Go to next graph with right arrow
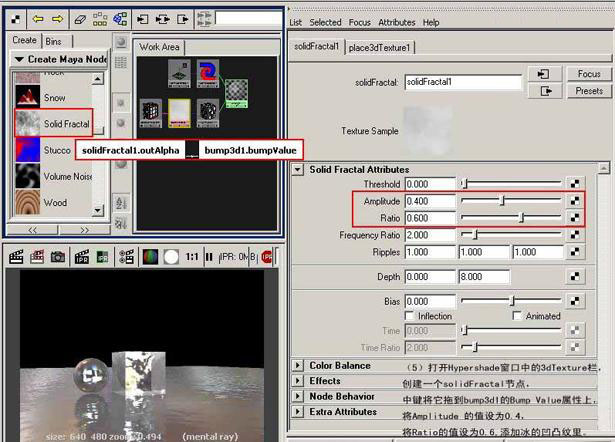 [x=58, y=19]
